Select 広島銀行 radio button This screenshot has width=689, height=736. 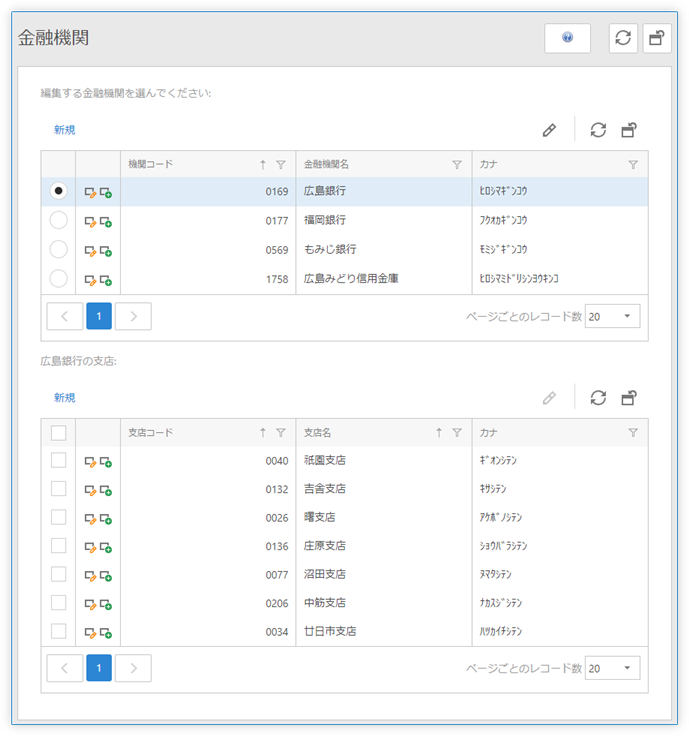[x=58, y=191]
